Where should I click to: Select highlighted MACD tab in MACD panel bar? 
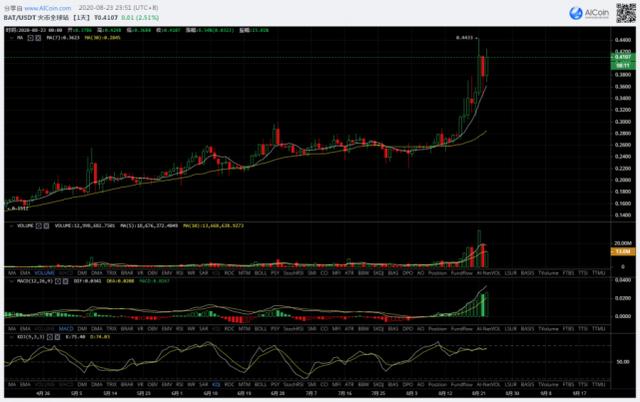click(66, 329)
